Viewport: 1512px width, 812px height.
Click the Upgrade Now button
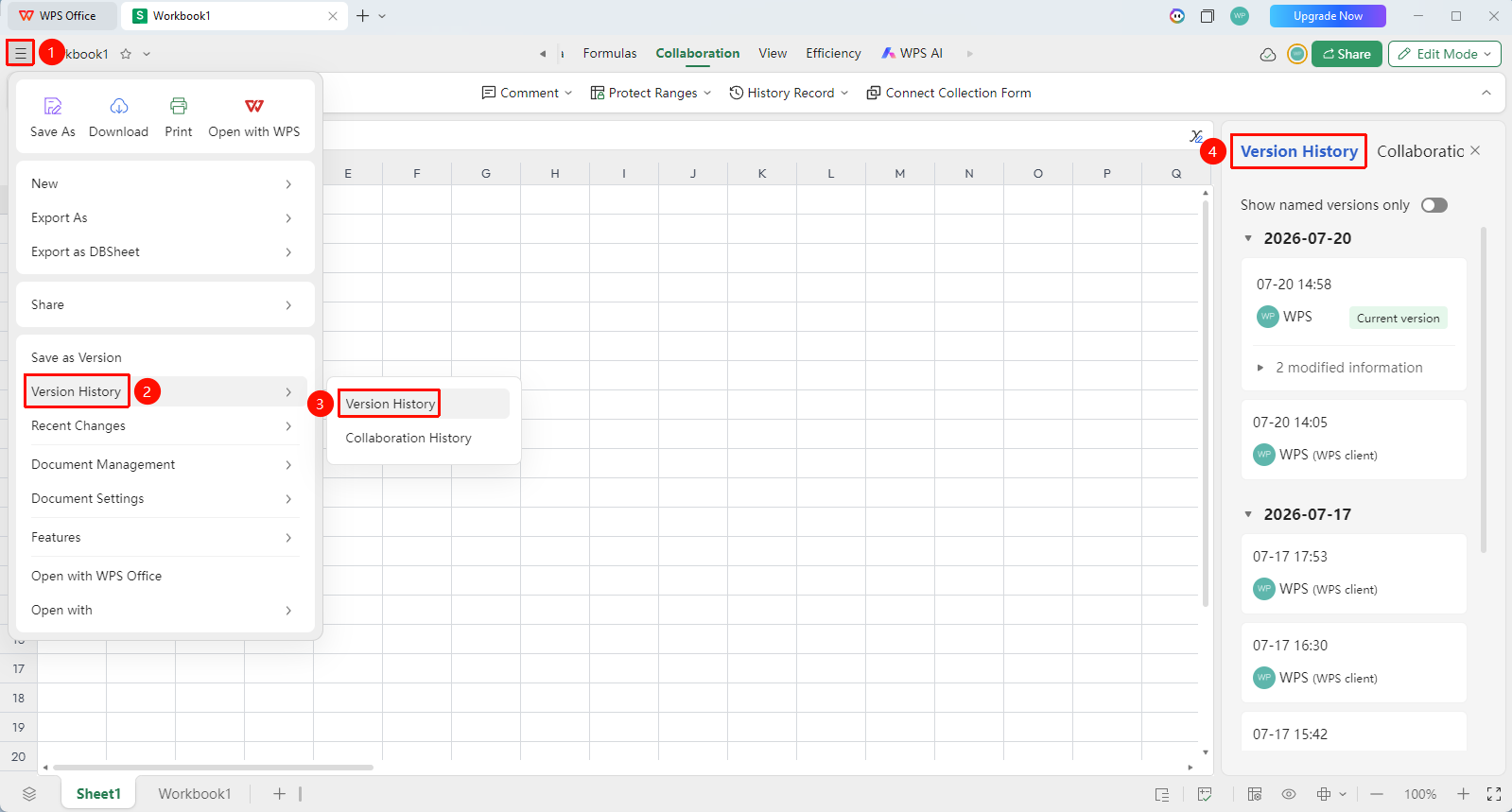pyautogui.click(x=1328, y=16)
